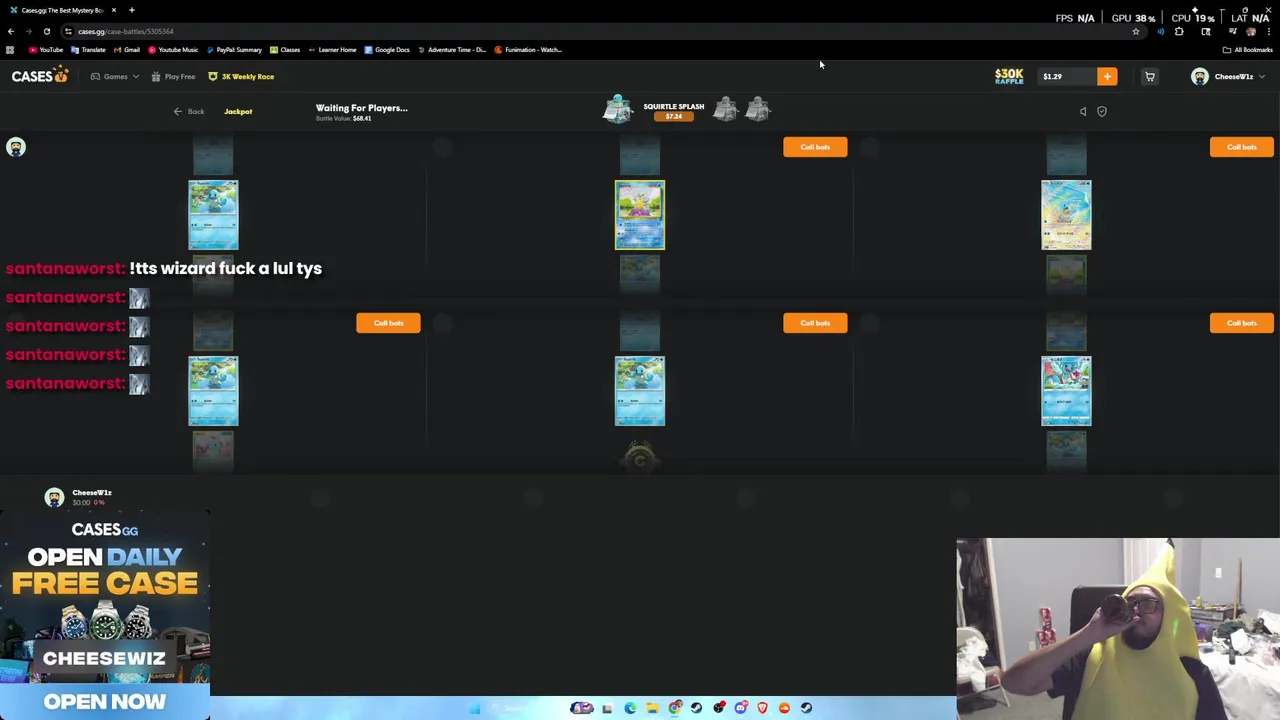Open Brave browser from the taskbar
Image resolution: width=1280 pixels, height=720 pixels.
pos(762,708)
